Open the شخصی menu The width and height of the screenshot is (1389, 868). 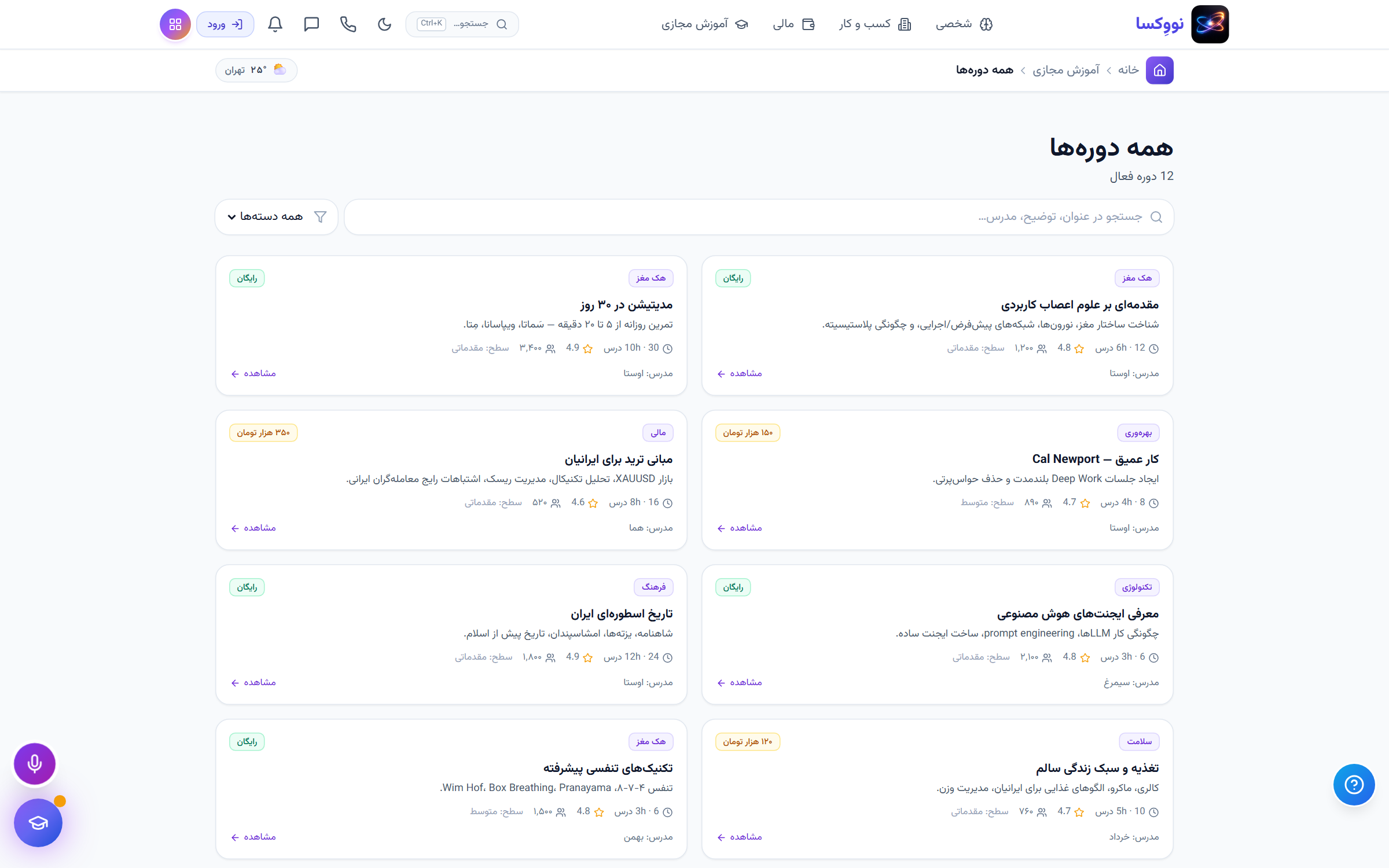[964, 24]
